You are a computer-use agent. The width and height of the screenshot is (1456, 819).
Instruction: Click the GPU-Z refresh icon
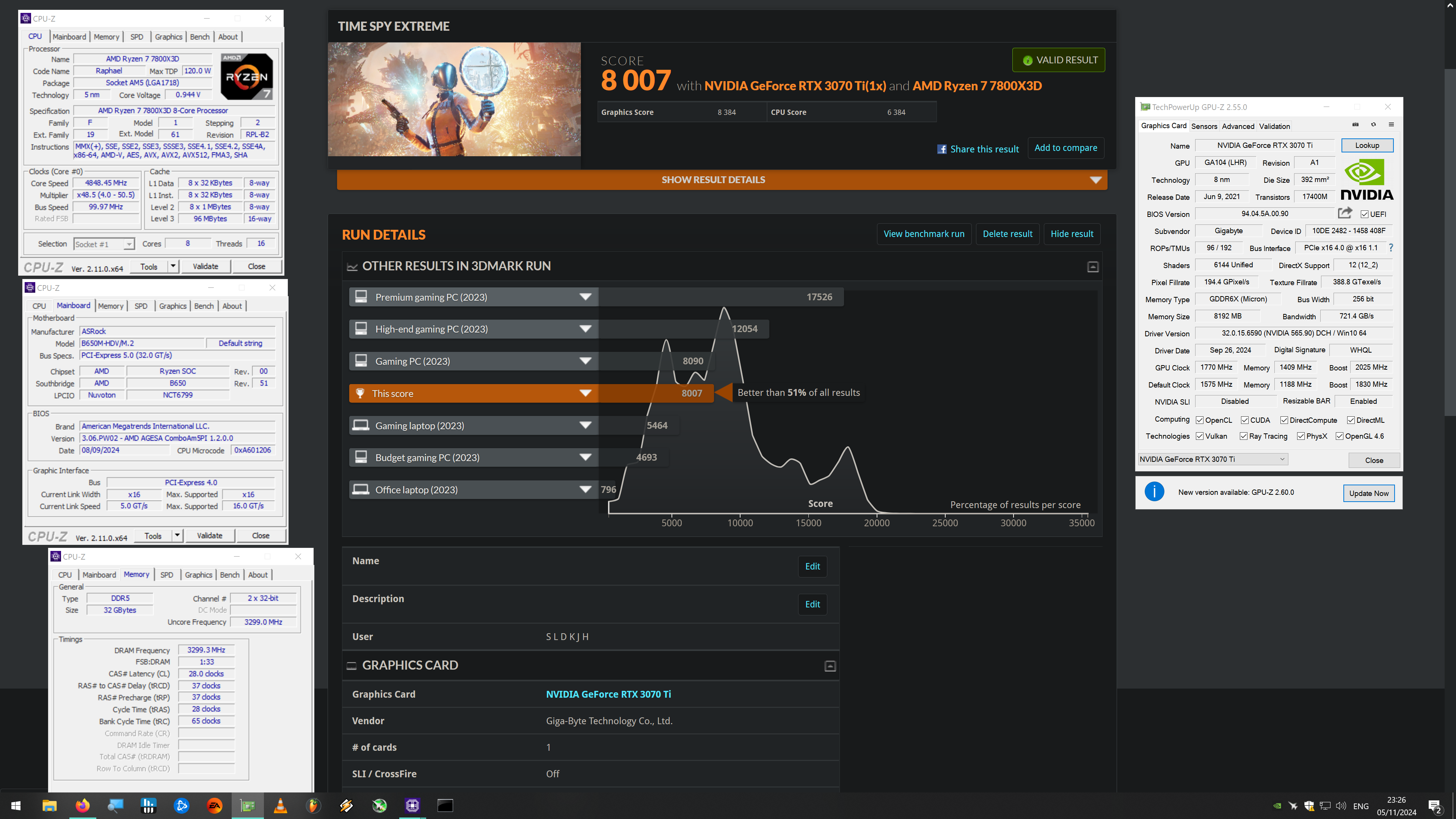1373,125
